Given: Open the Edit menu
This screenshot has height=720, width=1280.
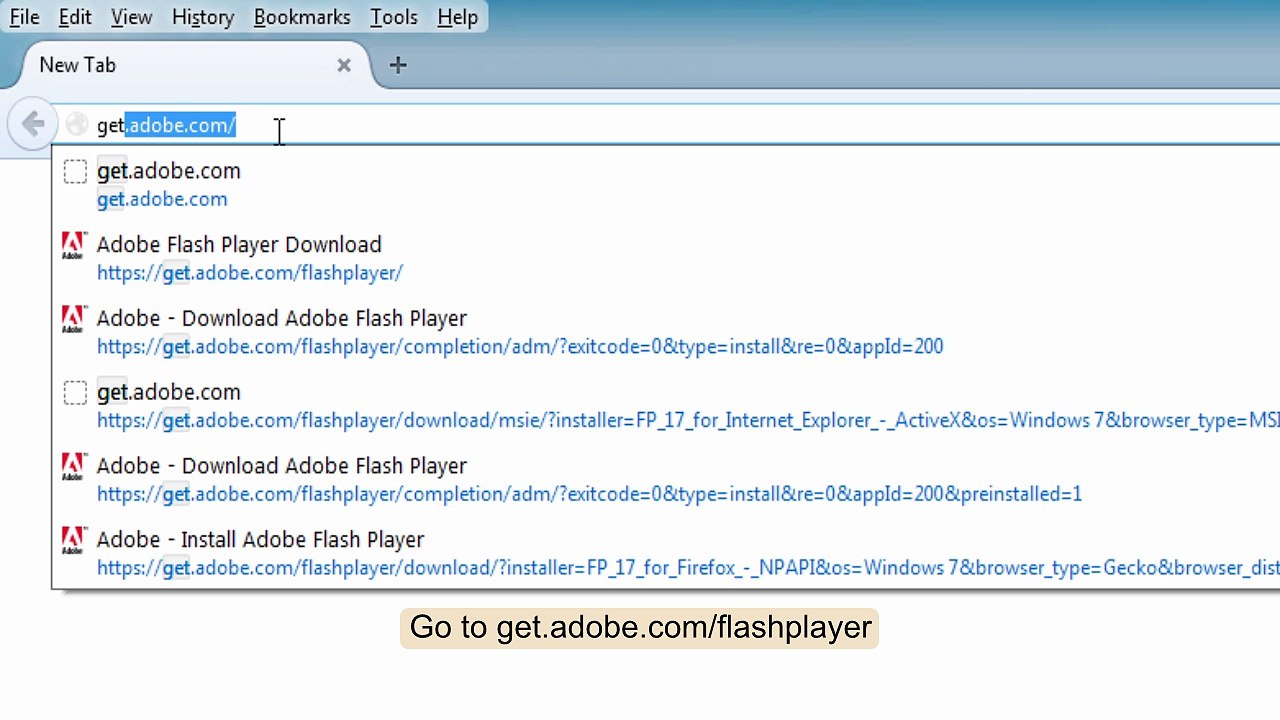Looking at the screenshot, I should tap(75, 17).
